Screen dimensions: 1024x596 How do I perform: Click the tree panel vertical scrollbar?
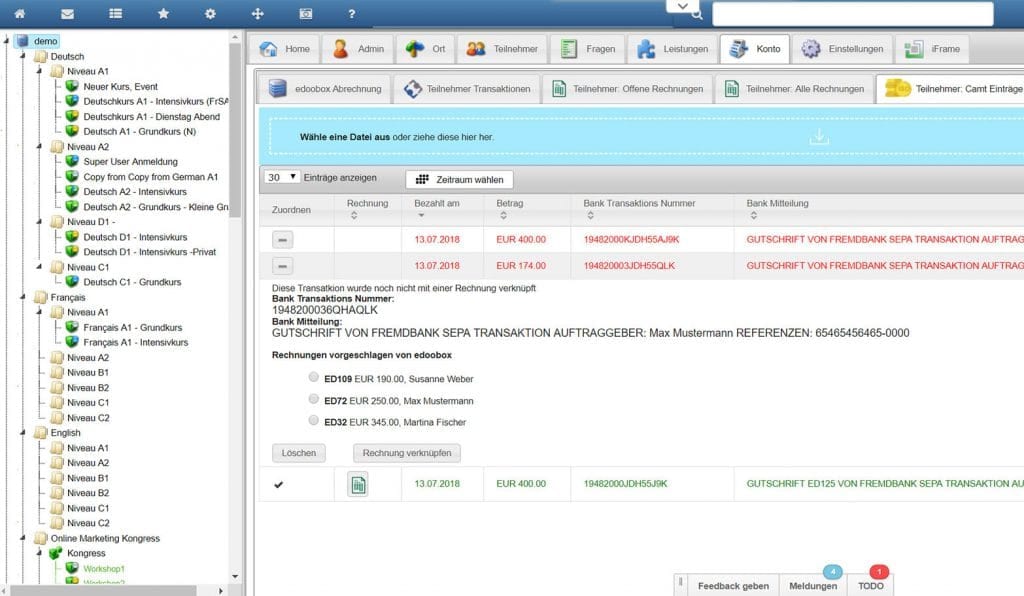click(235, 131)
